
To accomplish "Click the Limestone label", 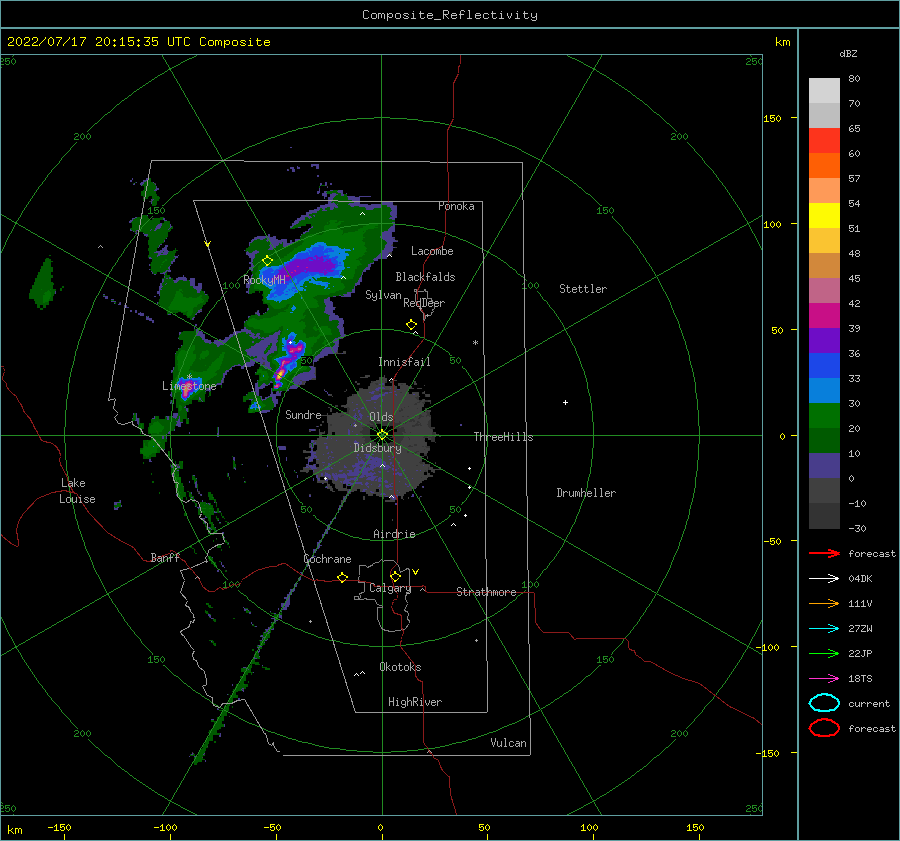I will tap(189, 386).
